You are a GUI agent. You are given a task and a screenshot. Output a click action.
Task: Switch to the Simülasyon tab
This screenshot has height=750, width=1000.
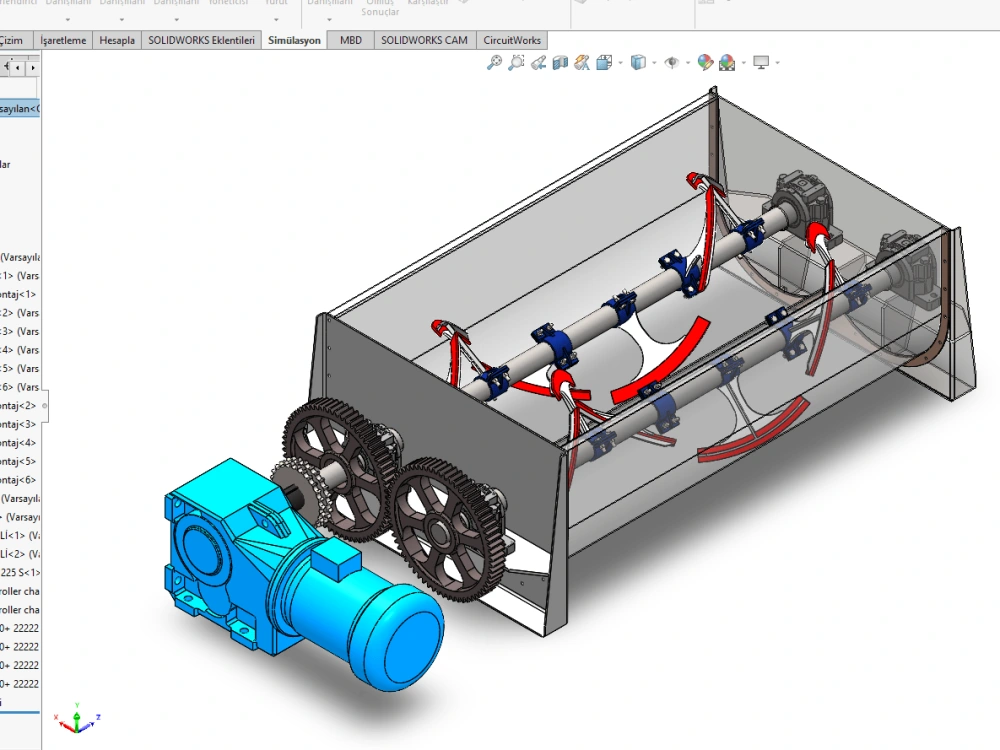tap(294, 40)
